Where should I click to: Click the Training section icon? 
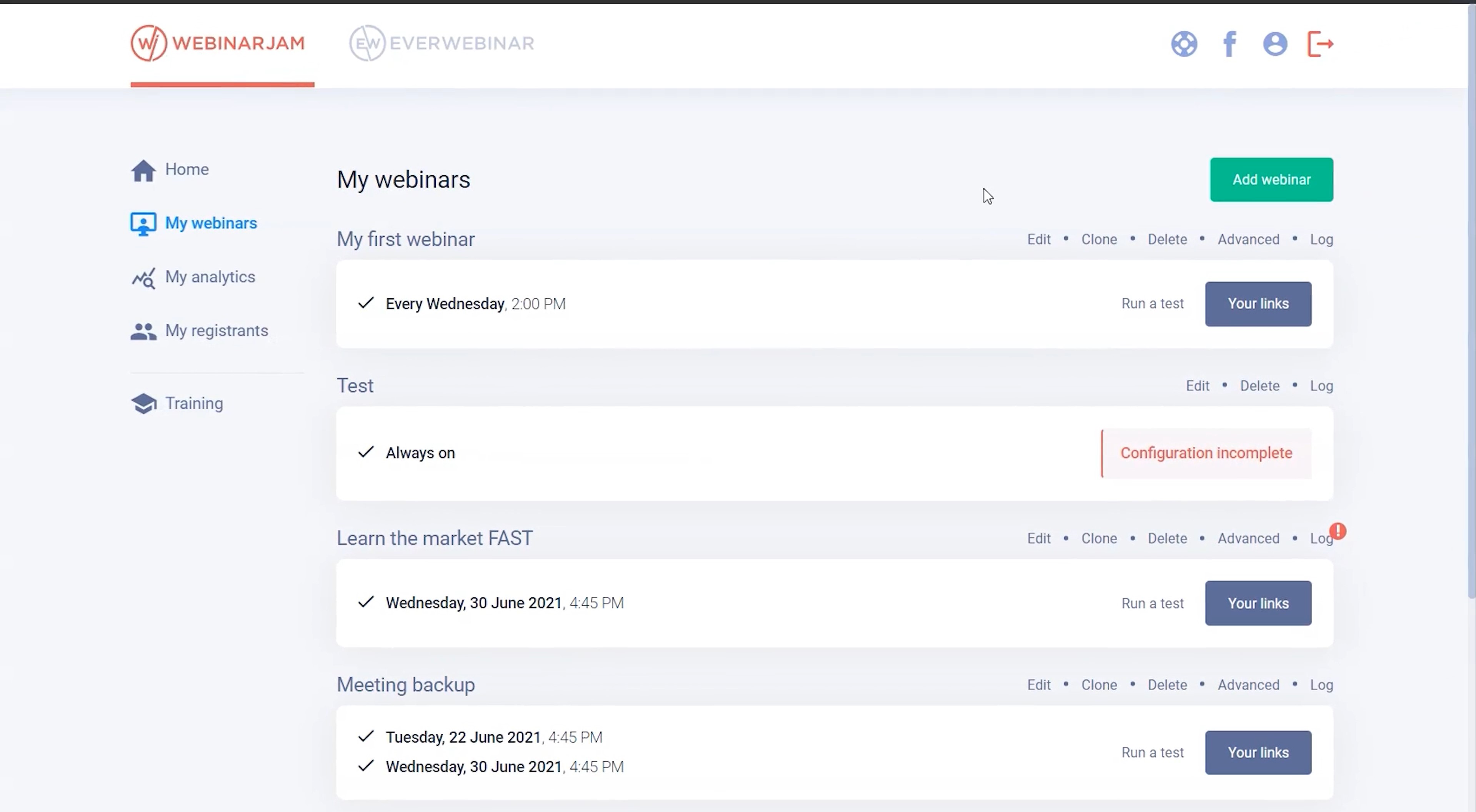coord(143,402)
